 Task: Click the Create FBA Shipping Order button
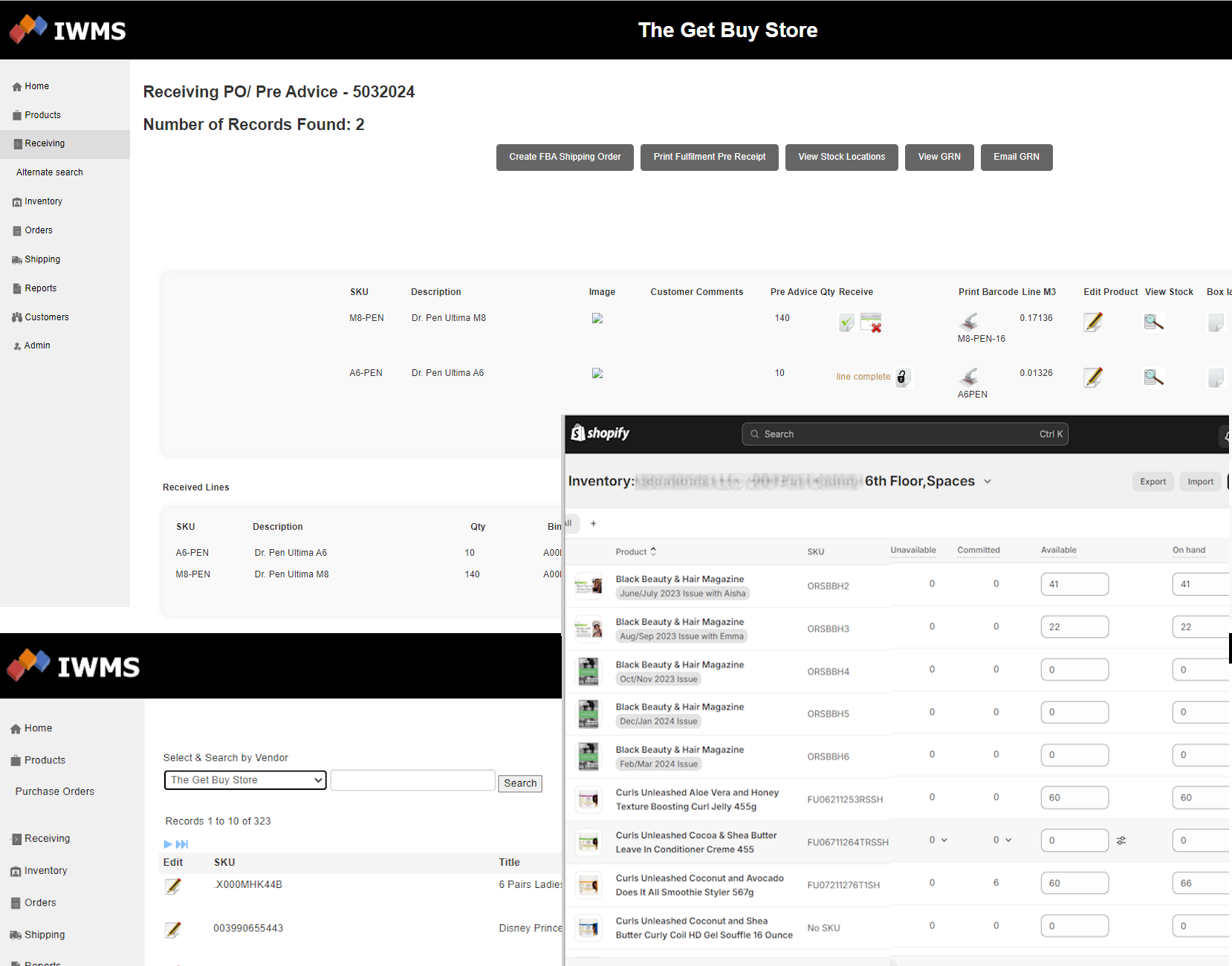(565, 157)
